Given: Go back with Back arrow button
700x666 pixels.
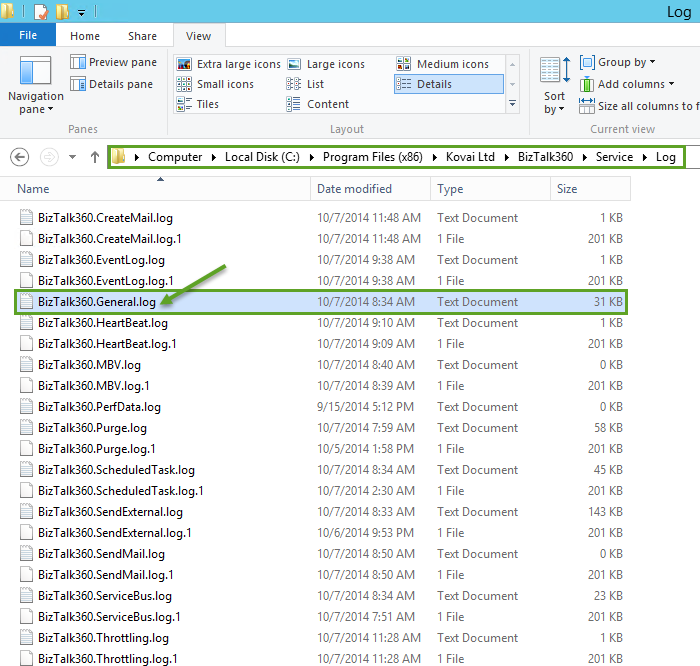Looking at the screenshot, I should (19, 157).
